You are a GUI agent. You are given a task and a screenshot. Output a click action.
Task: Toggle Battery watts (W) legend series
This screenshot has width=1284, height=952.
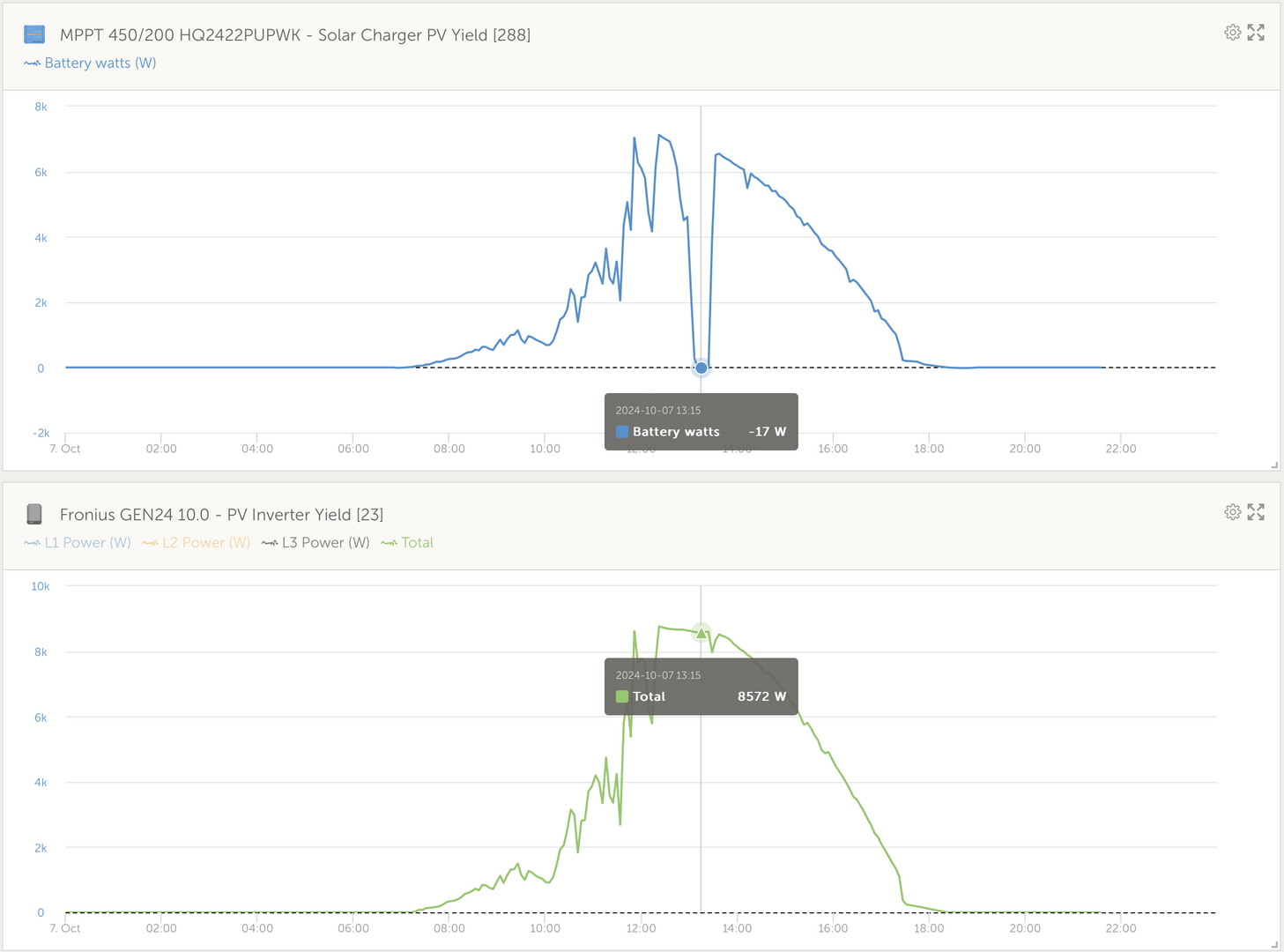[x=90, y=63]
